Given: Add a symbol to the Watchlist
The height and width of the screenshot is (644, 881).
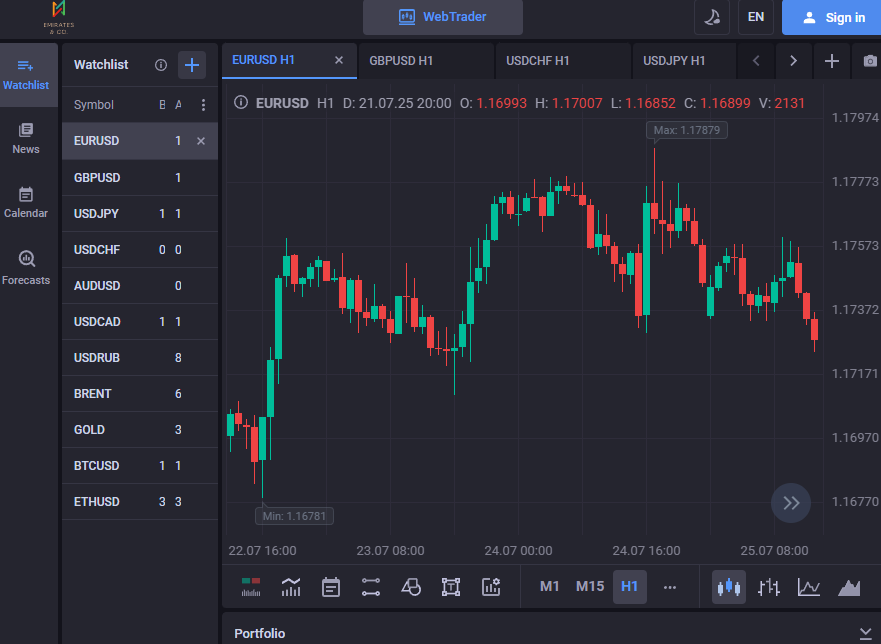Looking at the screenshot, I should (x=192, y=65).
